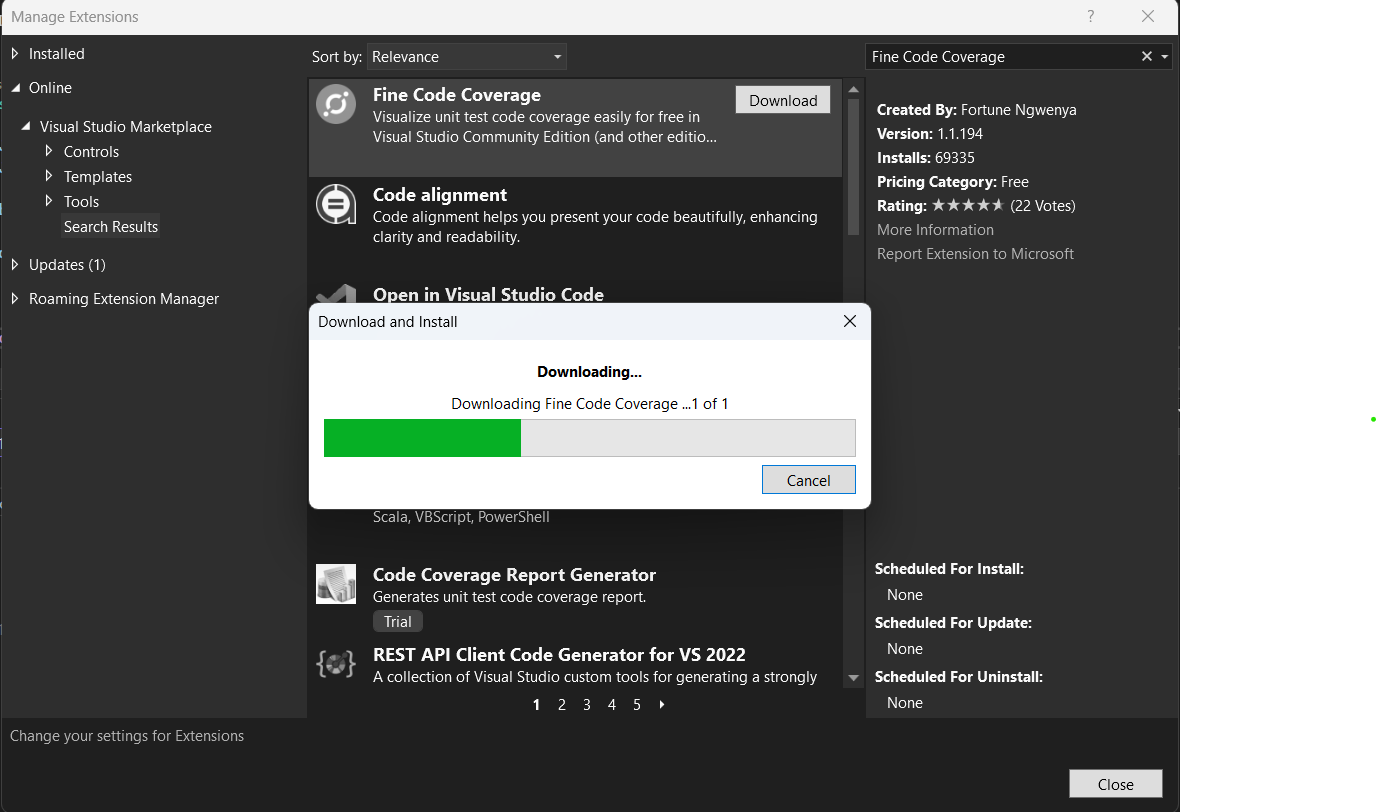Click the five-star Rating display
The image size is (1377, 812).
tap(968, 205)
